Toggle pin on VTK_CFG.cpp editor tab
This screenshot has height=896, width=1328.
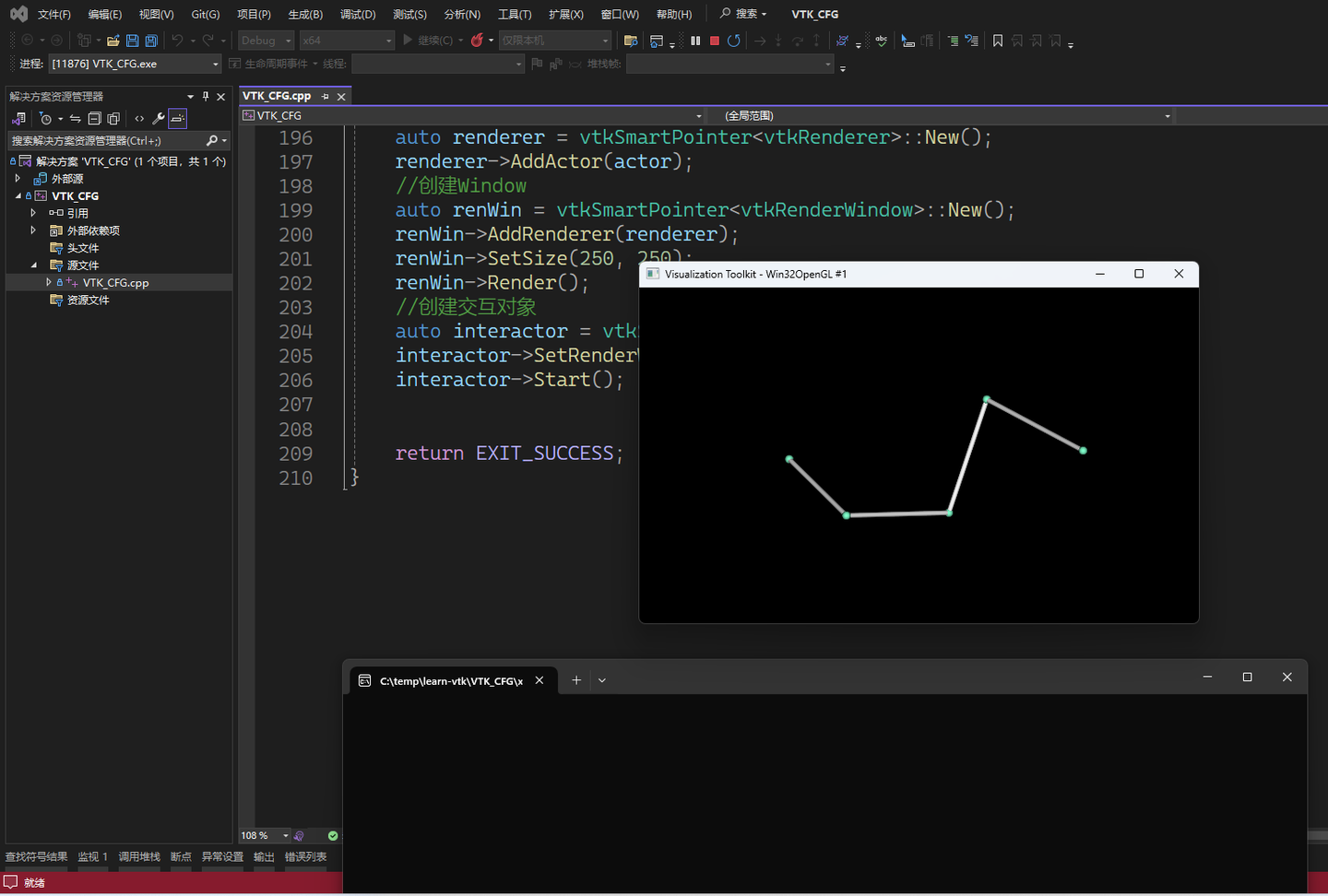pyautogui.click(x=326, y=96)
